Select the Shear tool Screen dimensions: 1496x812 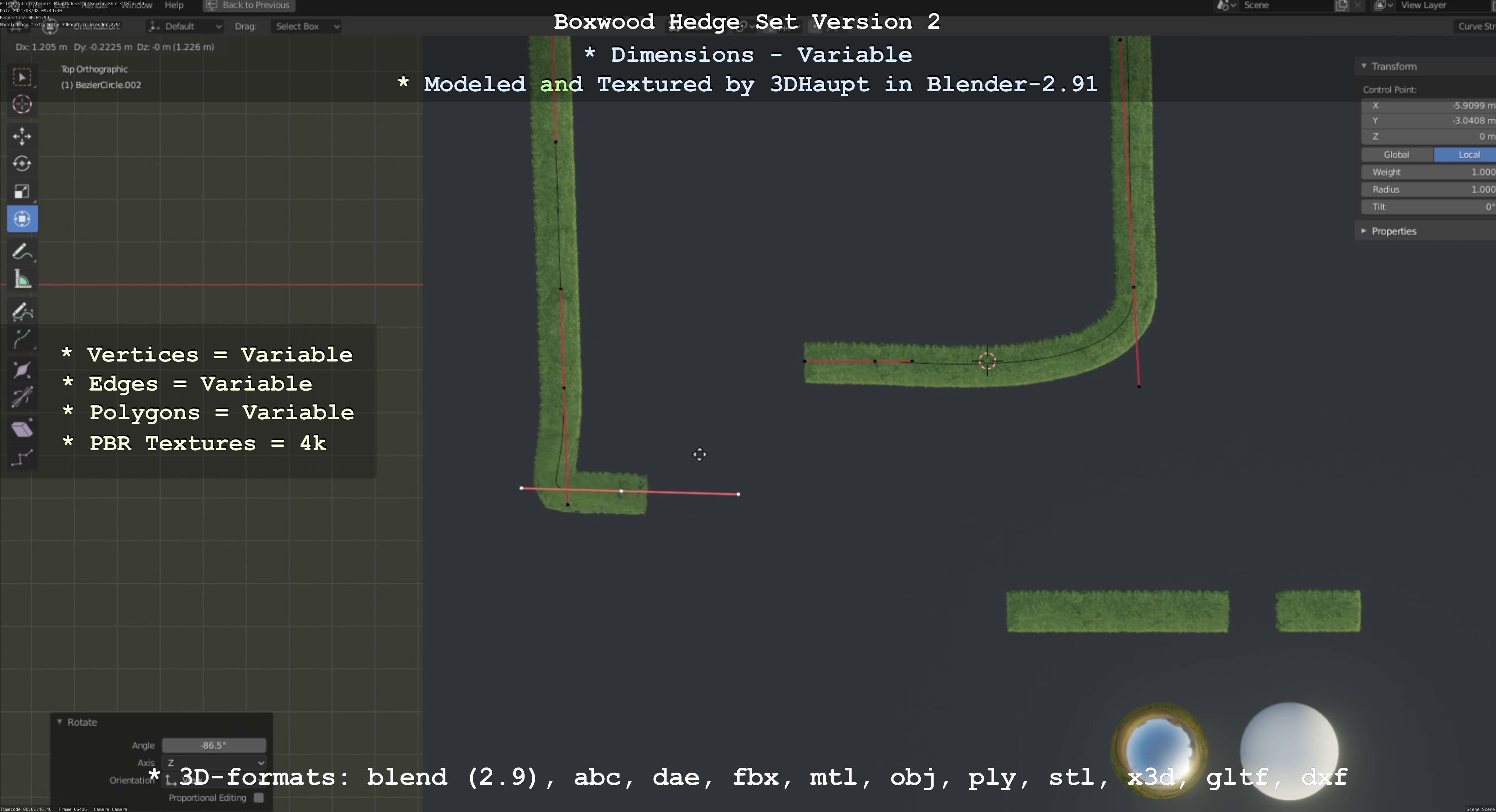tap(22, 429)
